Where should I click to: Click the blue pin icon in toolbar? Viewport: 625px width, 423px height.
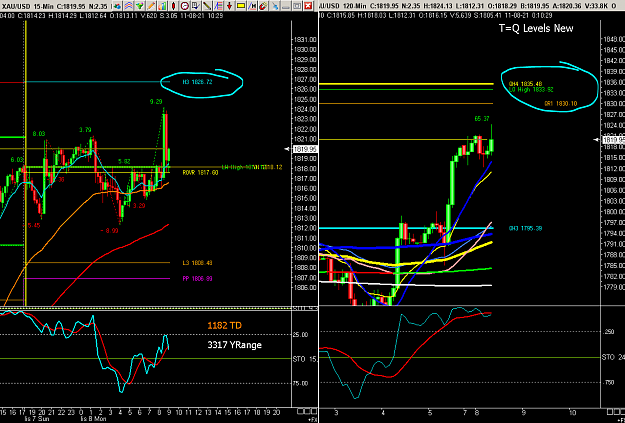275,6
